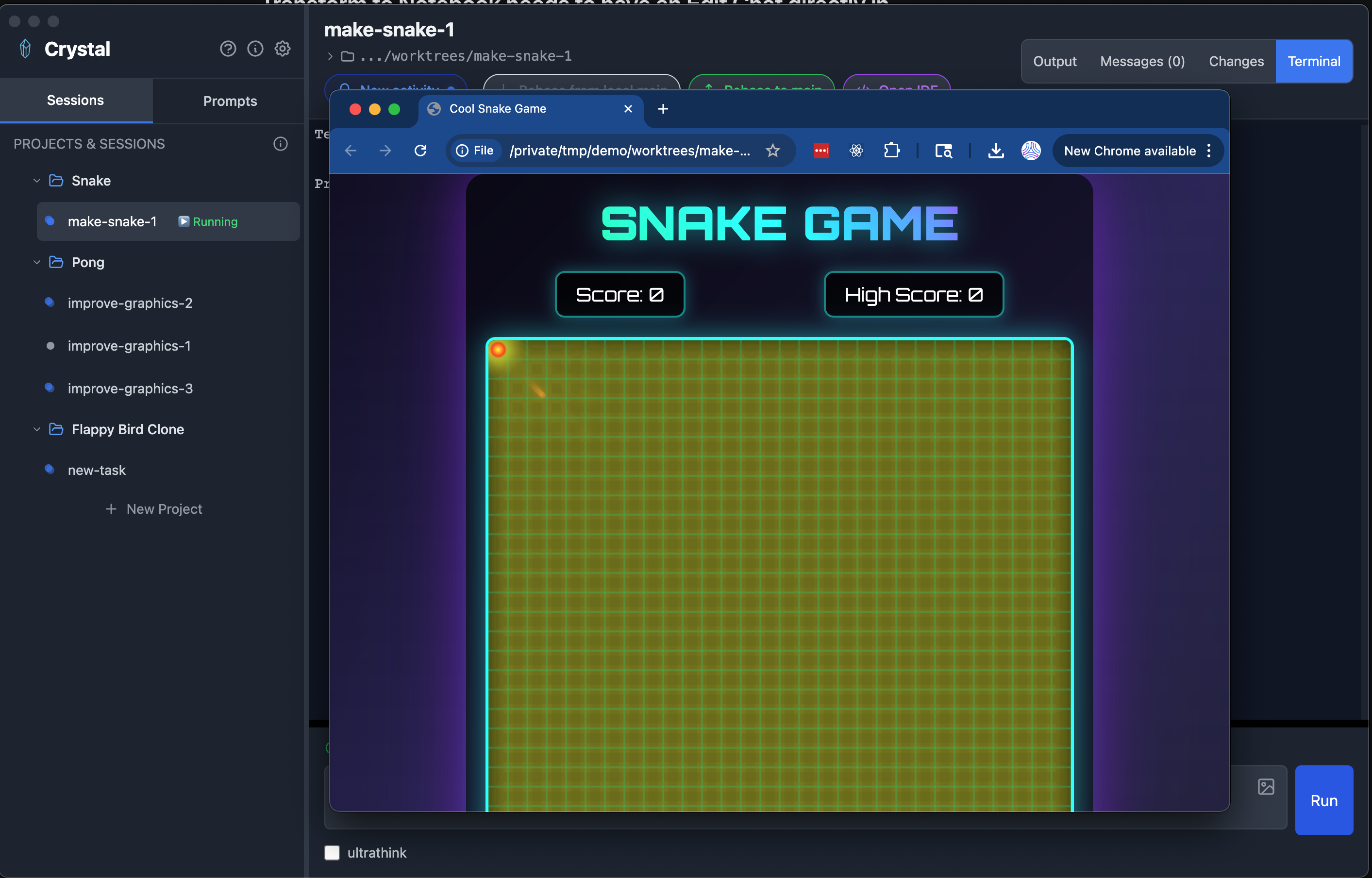This screenshot has height=878, width=1372.
Task: Collapse the Flappy Bird Clone project
Action: point(37,429)
